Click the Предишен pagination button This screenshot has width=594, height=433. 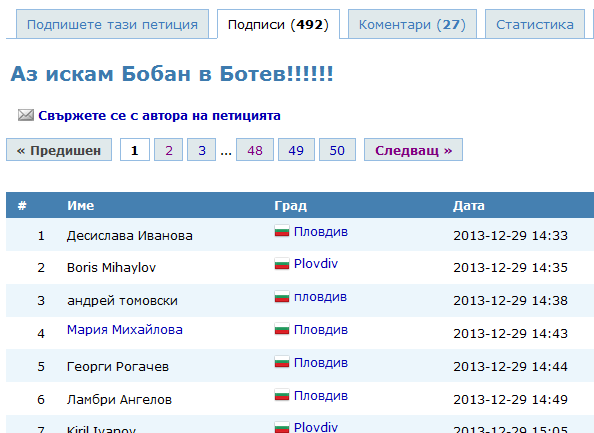[59, 150]
